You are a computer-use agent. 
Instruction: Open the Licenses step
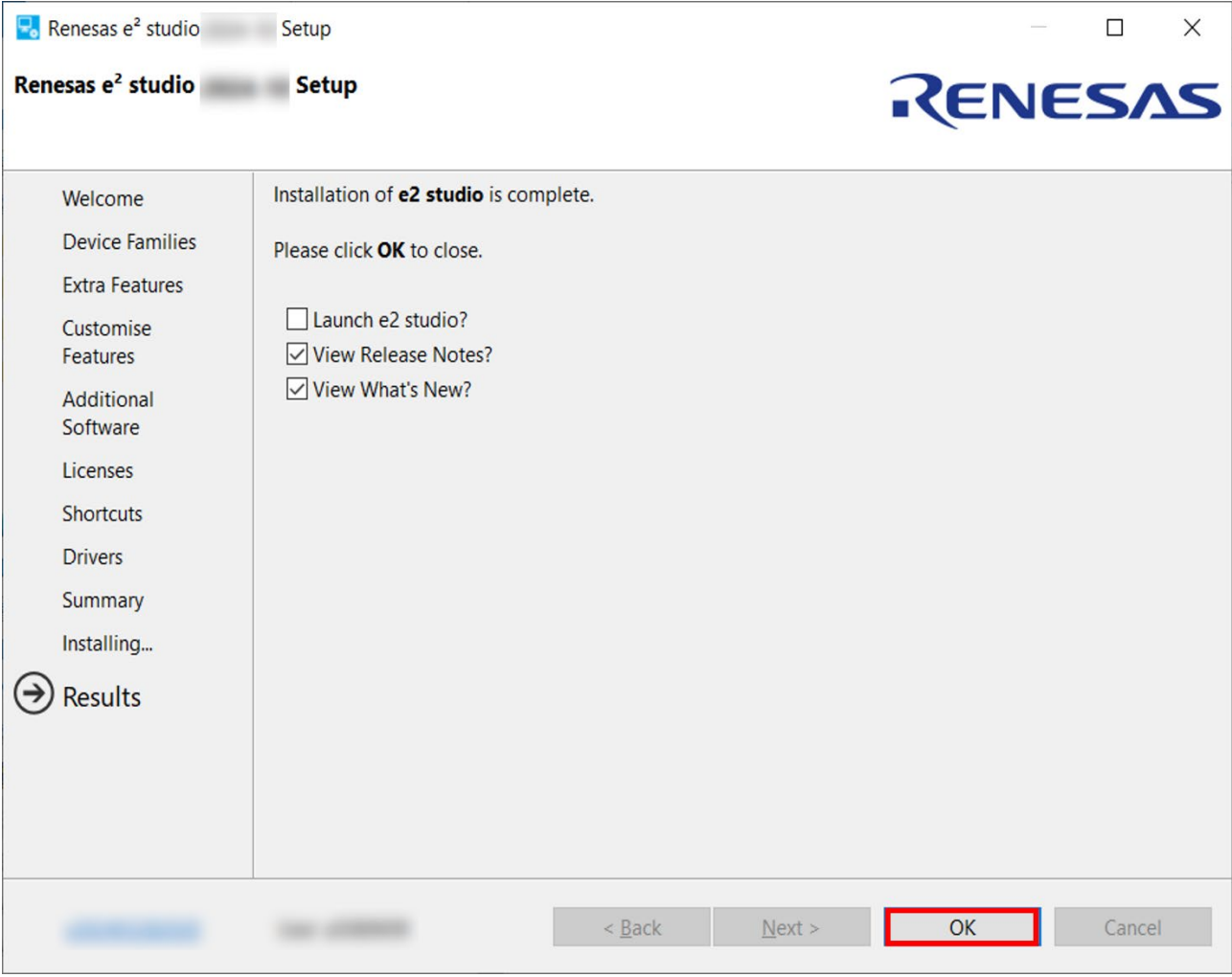click(98, 470)
